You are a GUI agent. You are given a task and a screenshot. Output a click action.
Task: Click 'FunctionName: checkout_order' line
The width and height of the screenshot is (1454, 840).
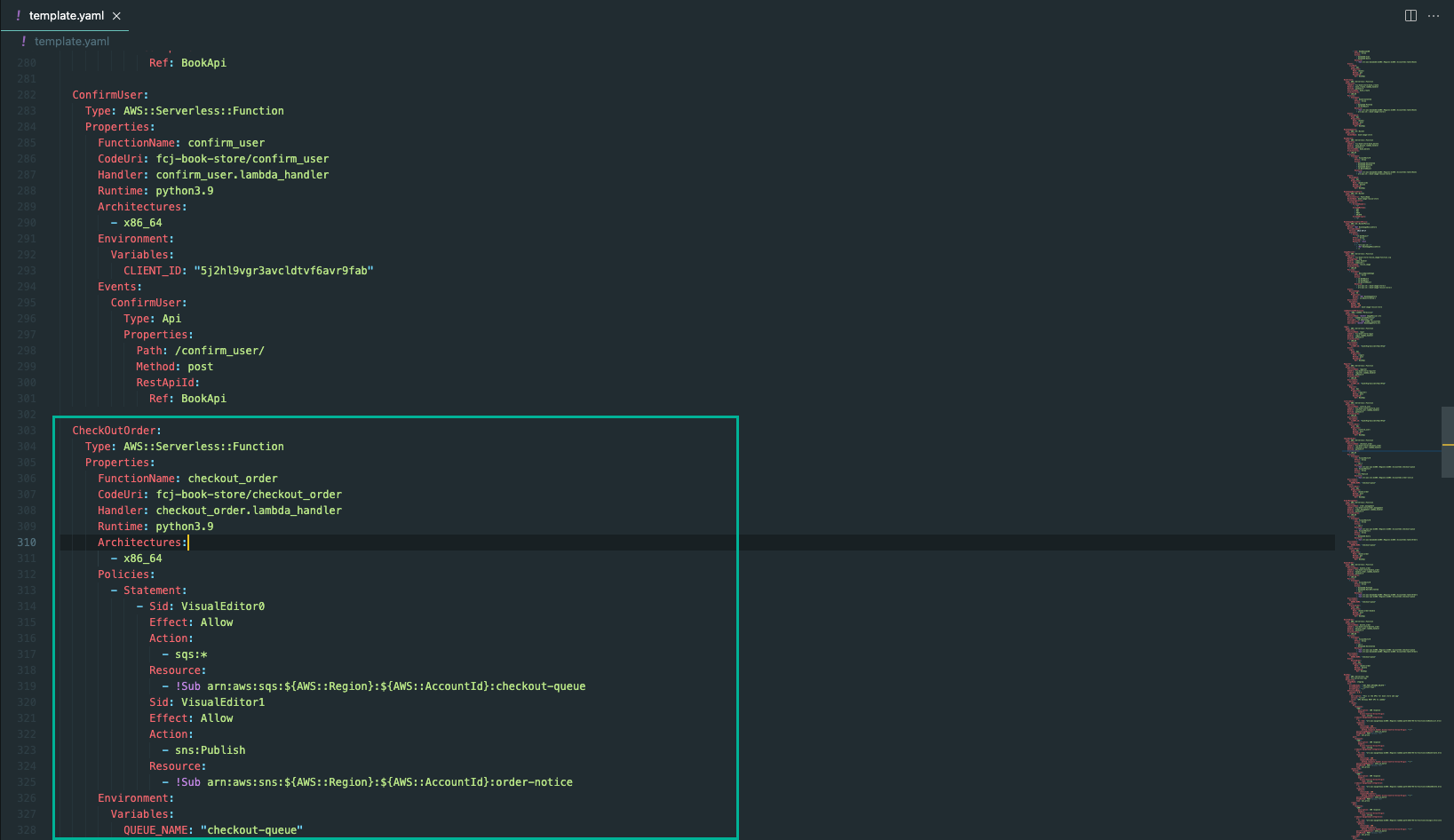(x=187, y=479)
